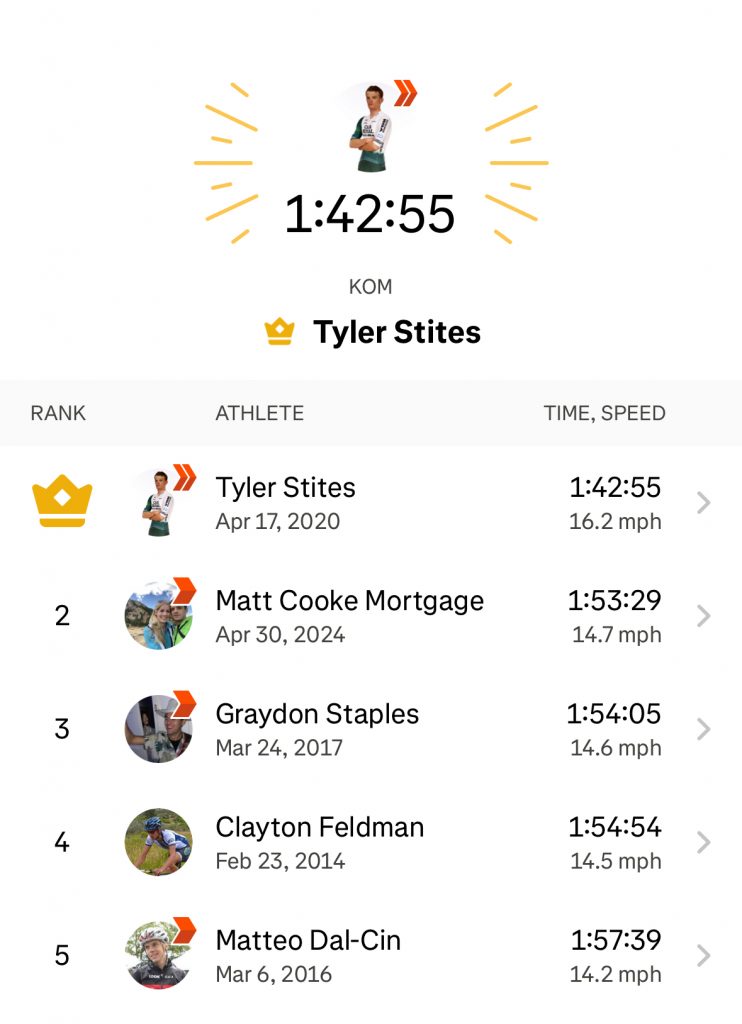The width and height of the screenshot is (742, 1024).
Task: Tap the TIME, SPEED column header
Action: (x=604, y=413)
